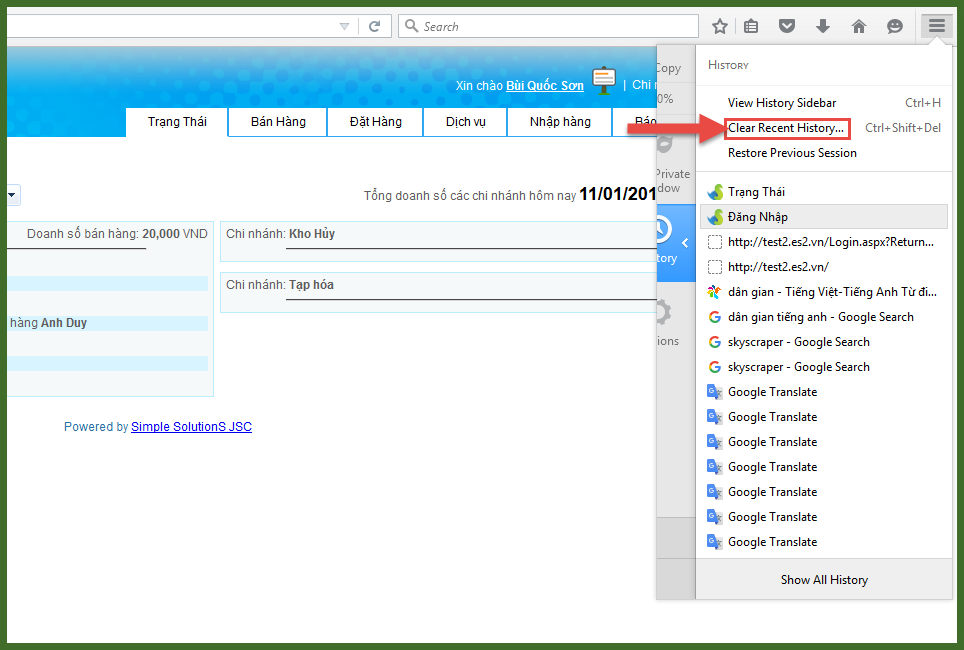
Task: Open the bookmarks list icon
Action: (x=751, y=27)
